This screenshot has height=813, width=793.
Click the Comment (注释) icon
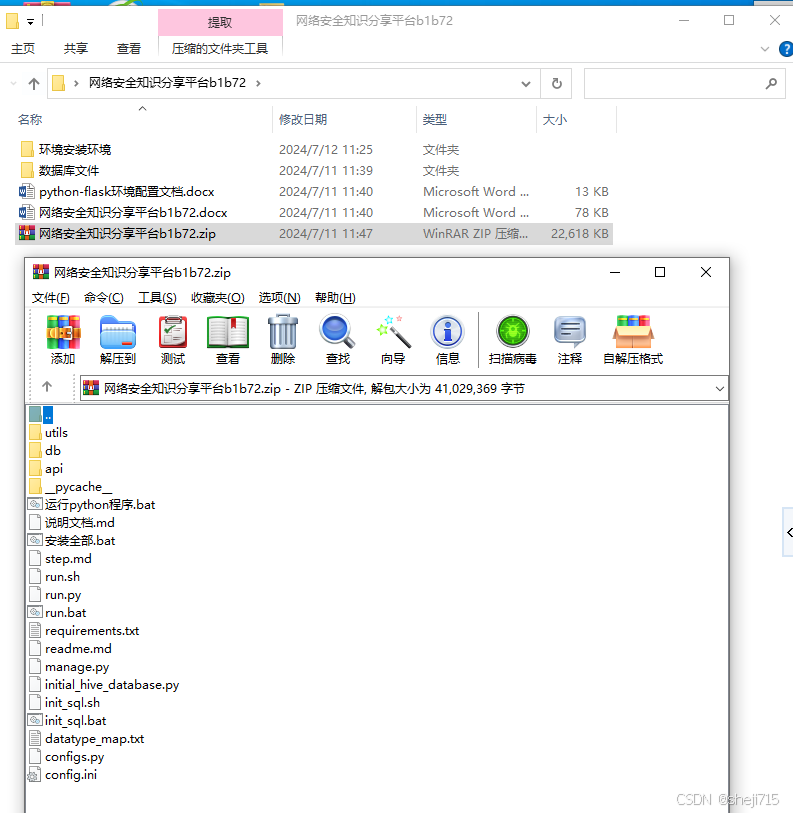tap(569, 340)
